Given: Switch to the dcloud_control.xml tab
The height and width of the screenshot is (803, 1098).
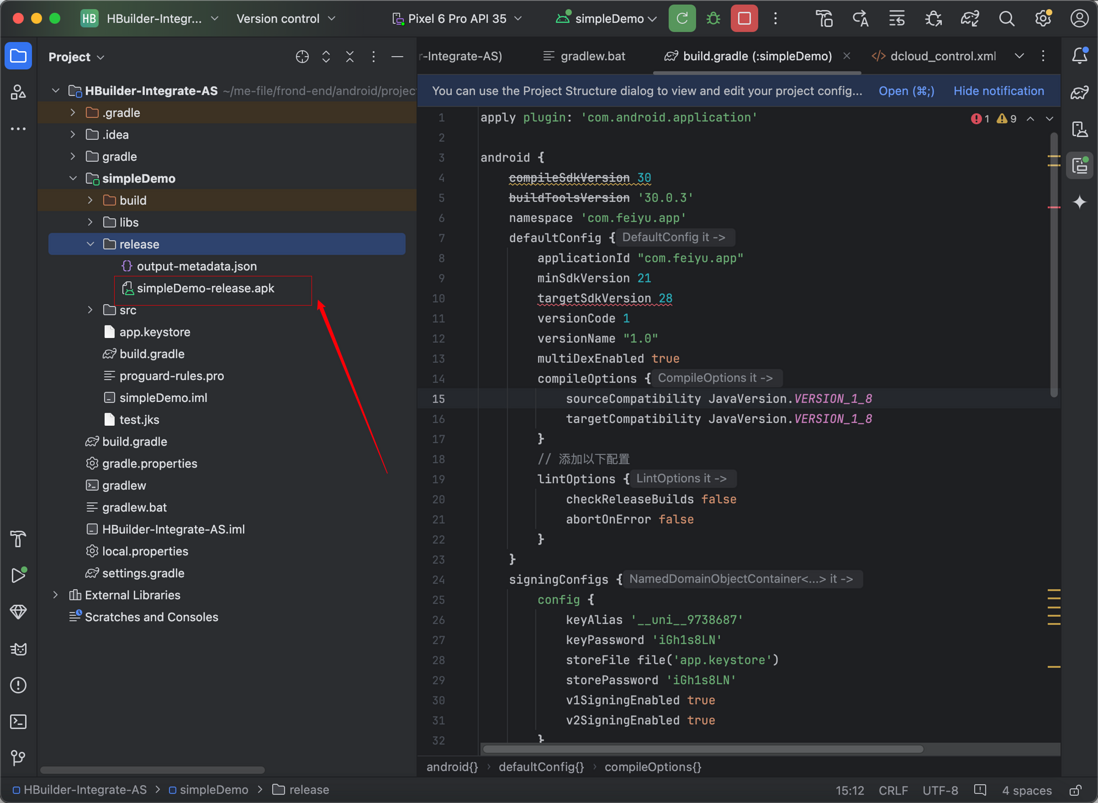Looking at the screenshot, I should click(933, 56).
